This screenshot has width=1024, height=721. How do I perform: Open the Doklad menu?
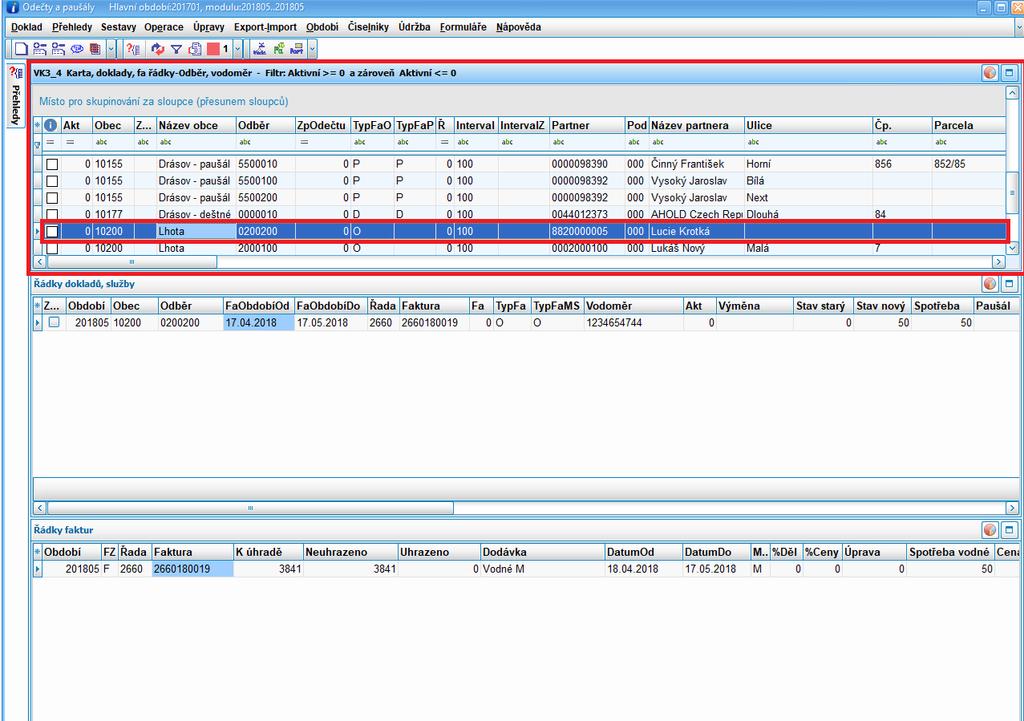[27, 27]
